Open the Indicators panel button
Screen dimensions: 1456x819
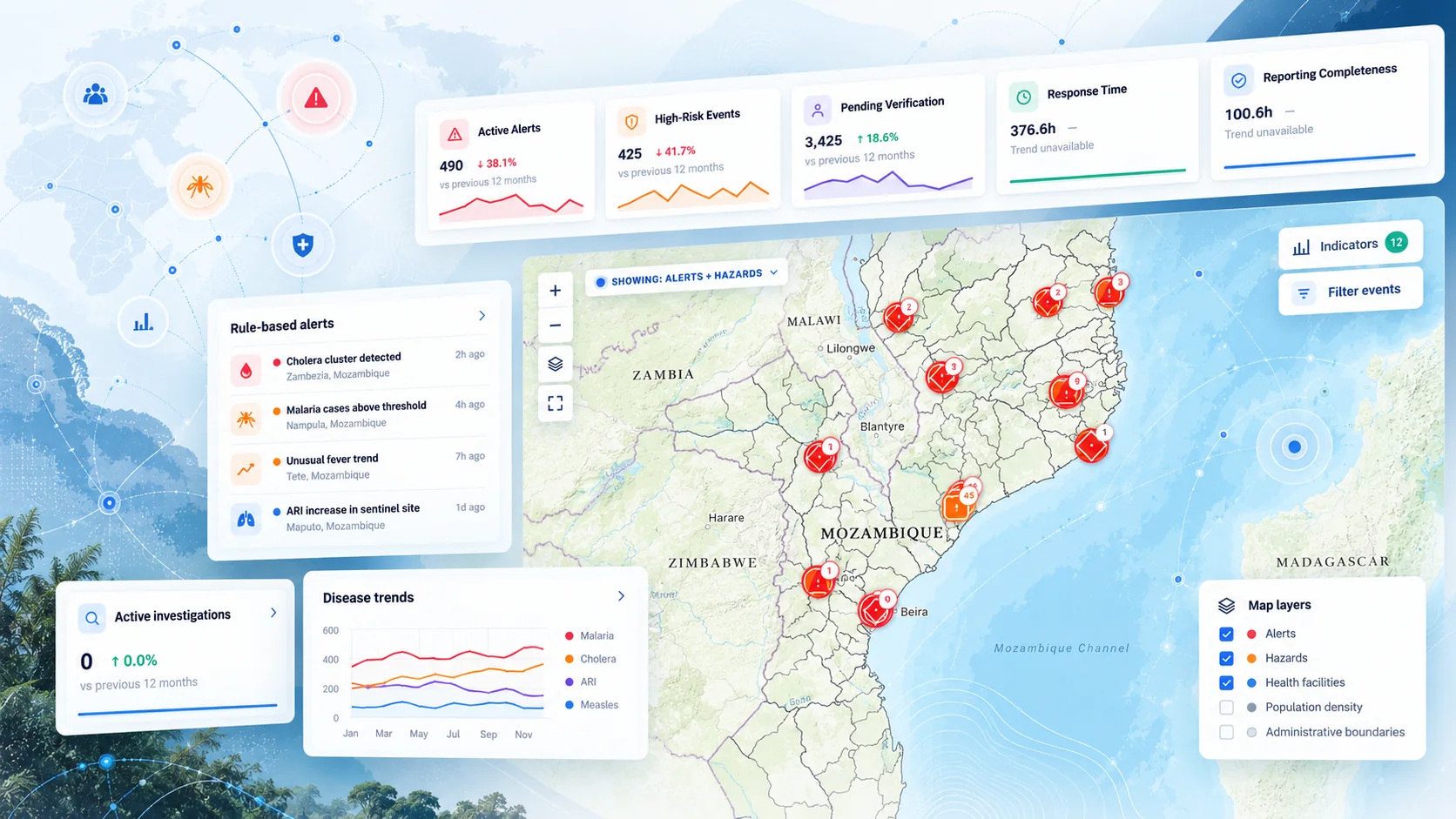coord(1351,245)
